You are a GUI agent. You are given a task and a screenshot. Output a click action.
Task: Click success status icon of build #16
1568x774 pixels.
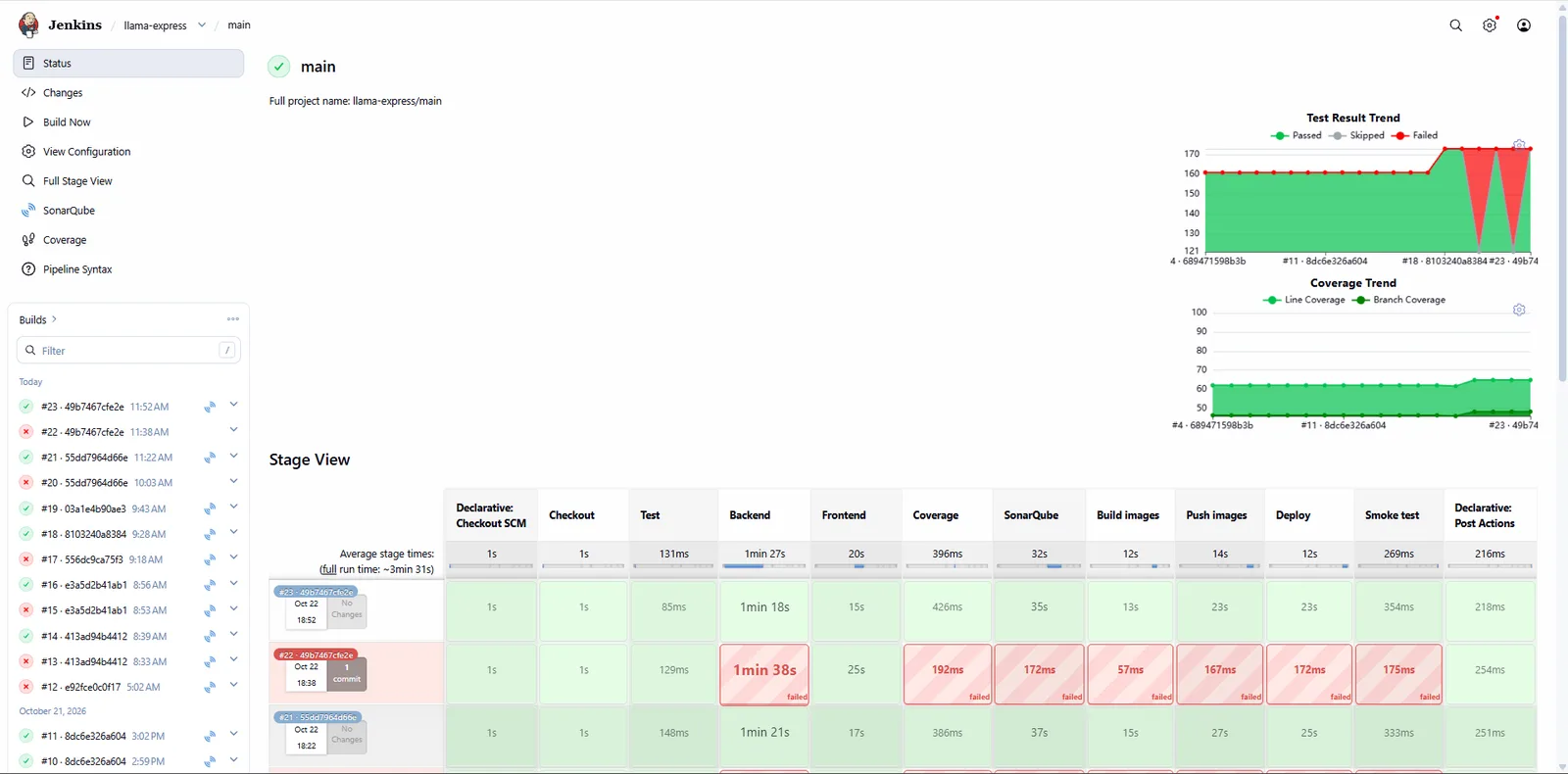[x=26, y=585]
